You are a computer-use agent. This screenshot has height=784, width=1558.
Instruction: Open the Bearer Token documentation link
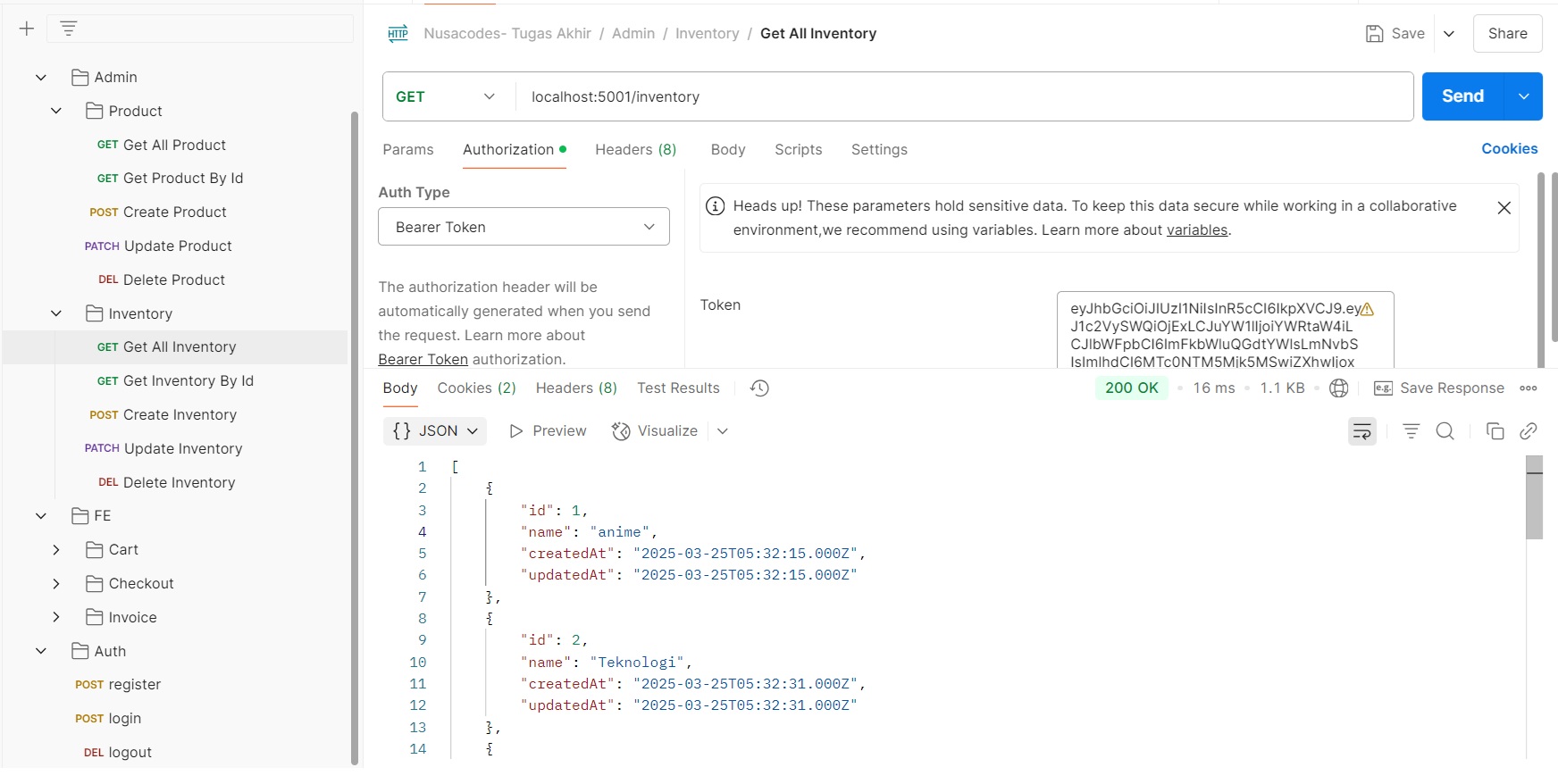423,360
